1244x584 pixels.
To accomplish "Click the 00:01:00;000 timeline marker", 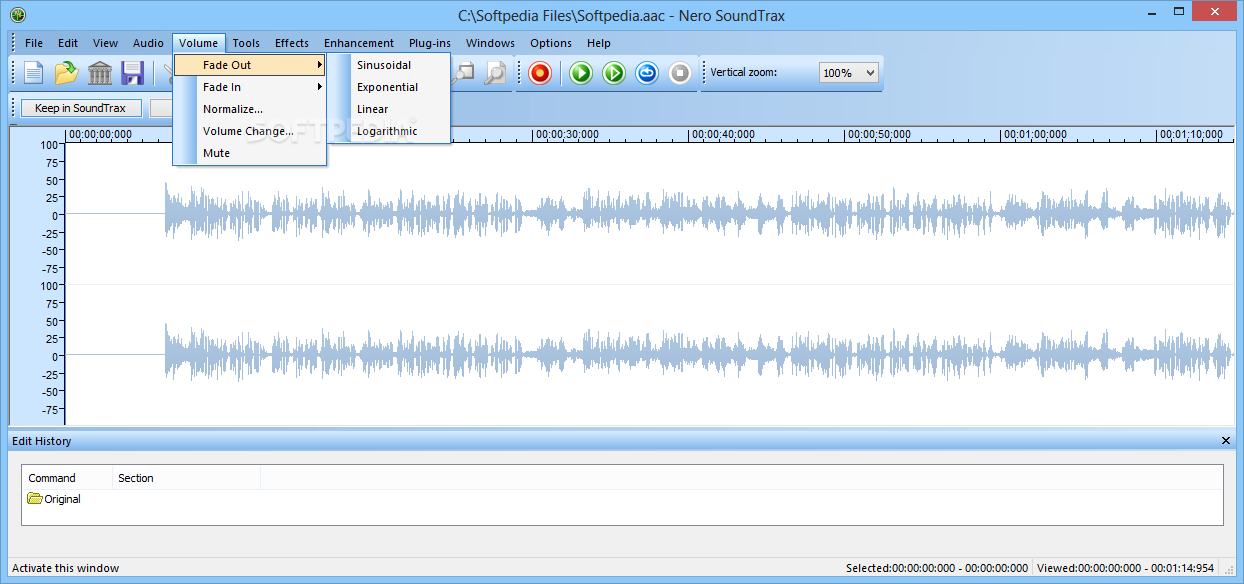I will (x=1035, y=134).
